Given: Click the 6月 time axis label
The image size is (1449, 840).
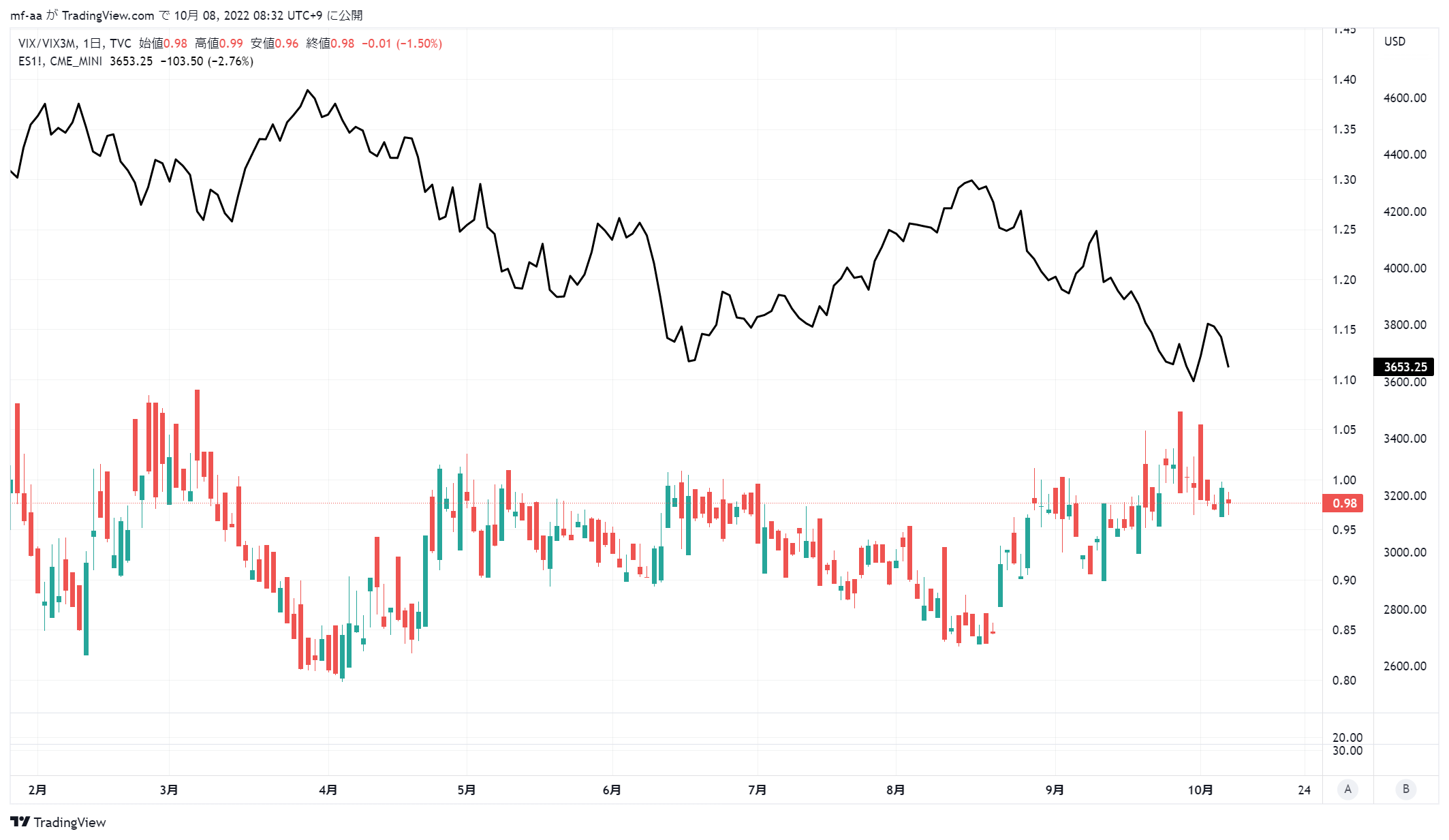Looking at the screenshot, I should point(612,790).
